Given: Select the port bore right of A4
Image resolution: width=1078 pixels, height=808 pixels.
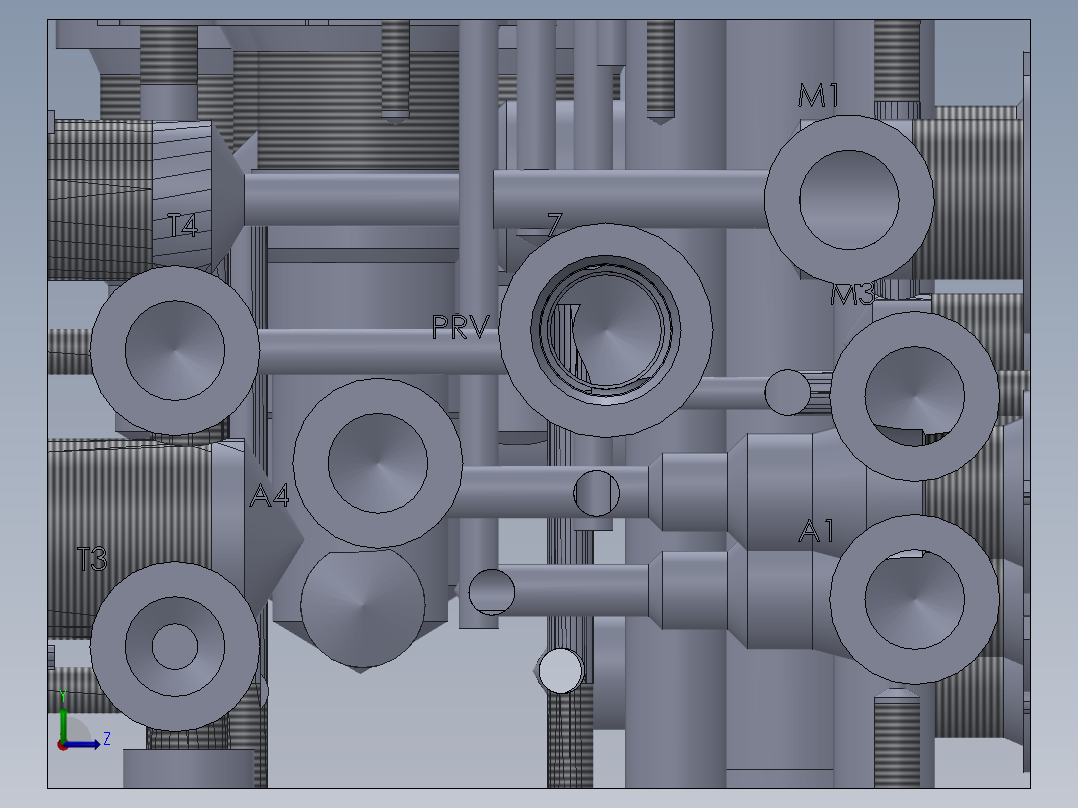Looking at the screenshot, I should (x=377, y=463).
